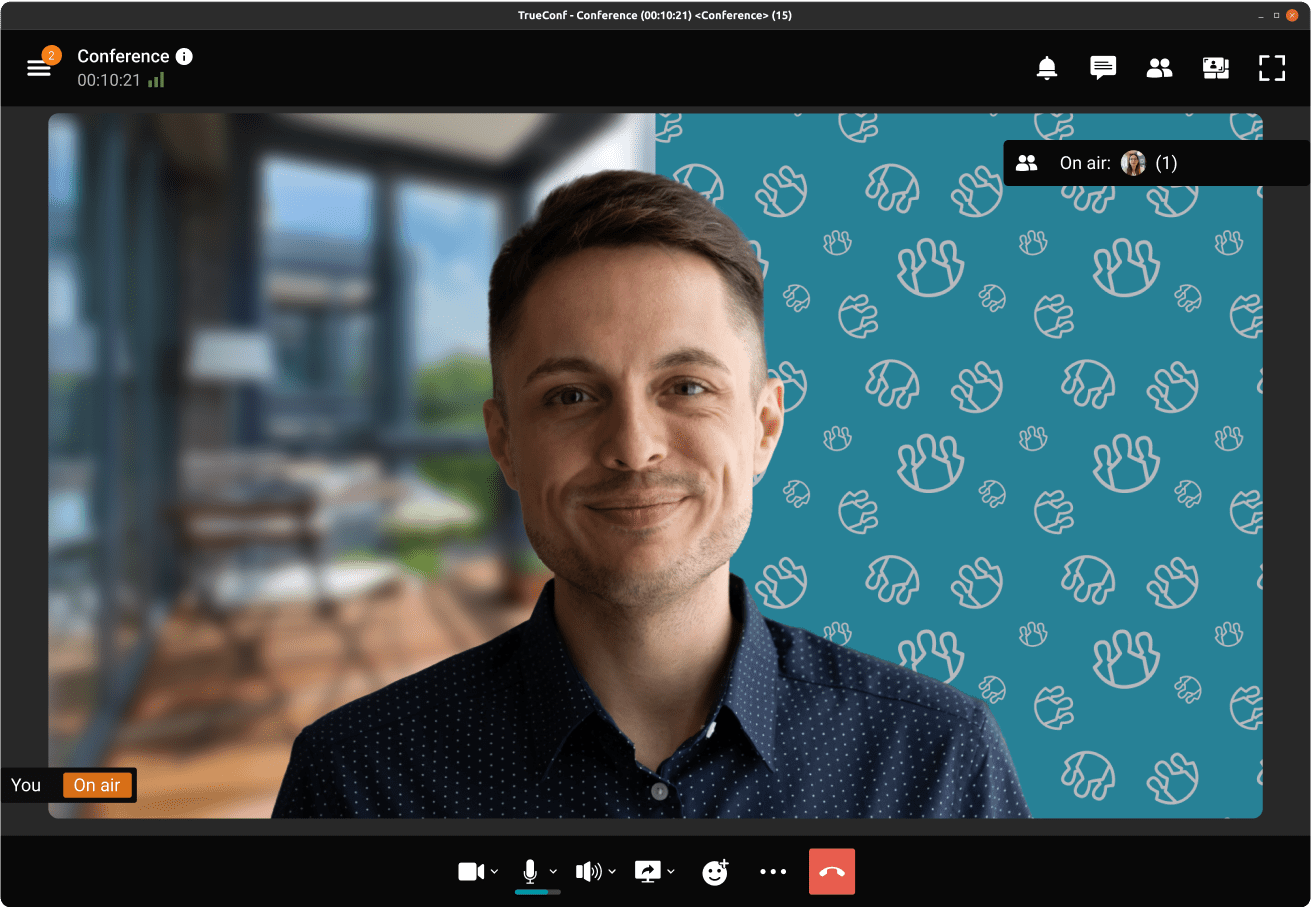Click the microphone level bar
Image resolution: width=1311 pixels, height=907 pixels.
click(x=537, y=891)
